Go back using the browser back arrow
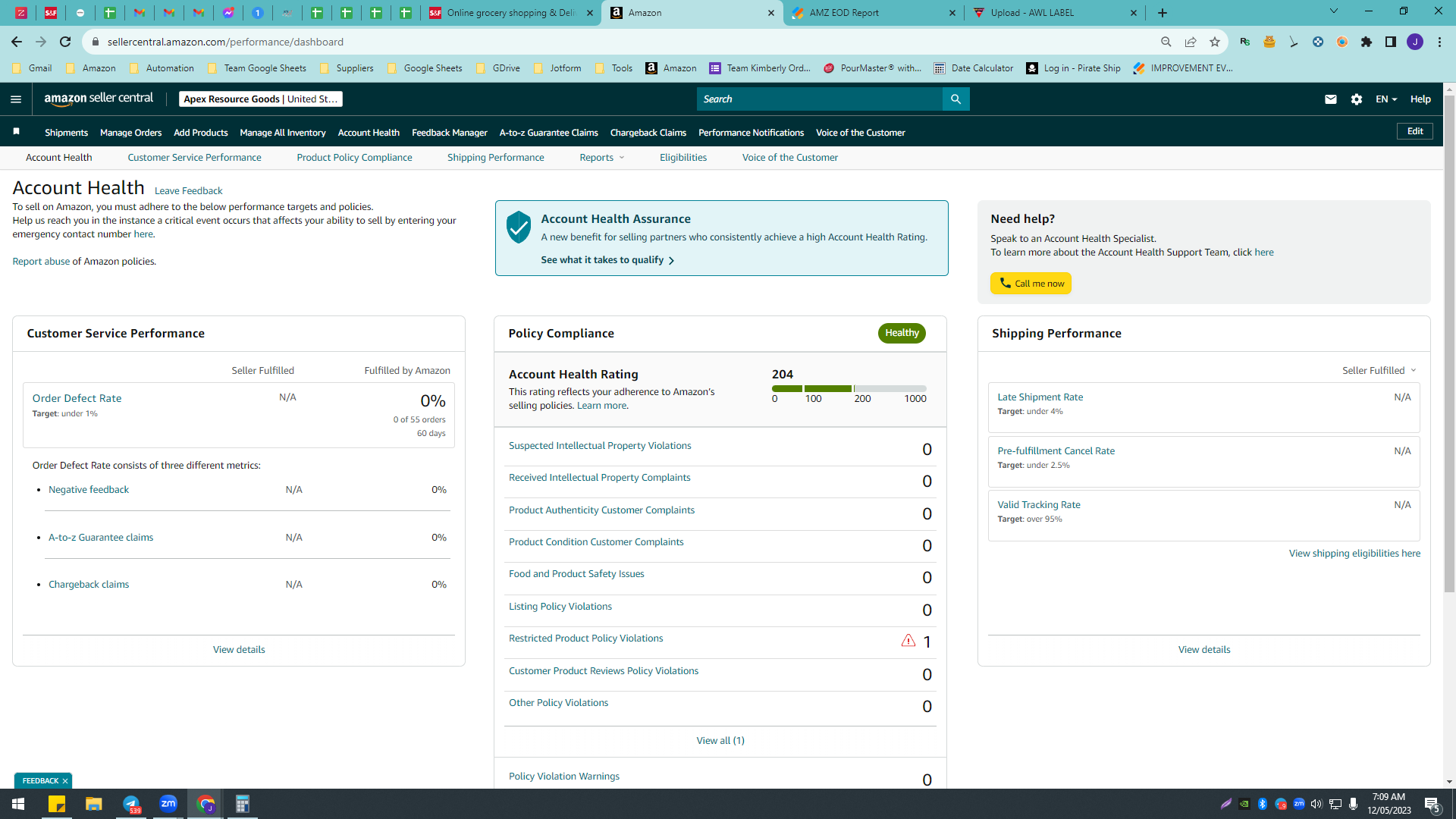Viewport: 1456px width, 819px height. tap(17, 42)
